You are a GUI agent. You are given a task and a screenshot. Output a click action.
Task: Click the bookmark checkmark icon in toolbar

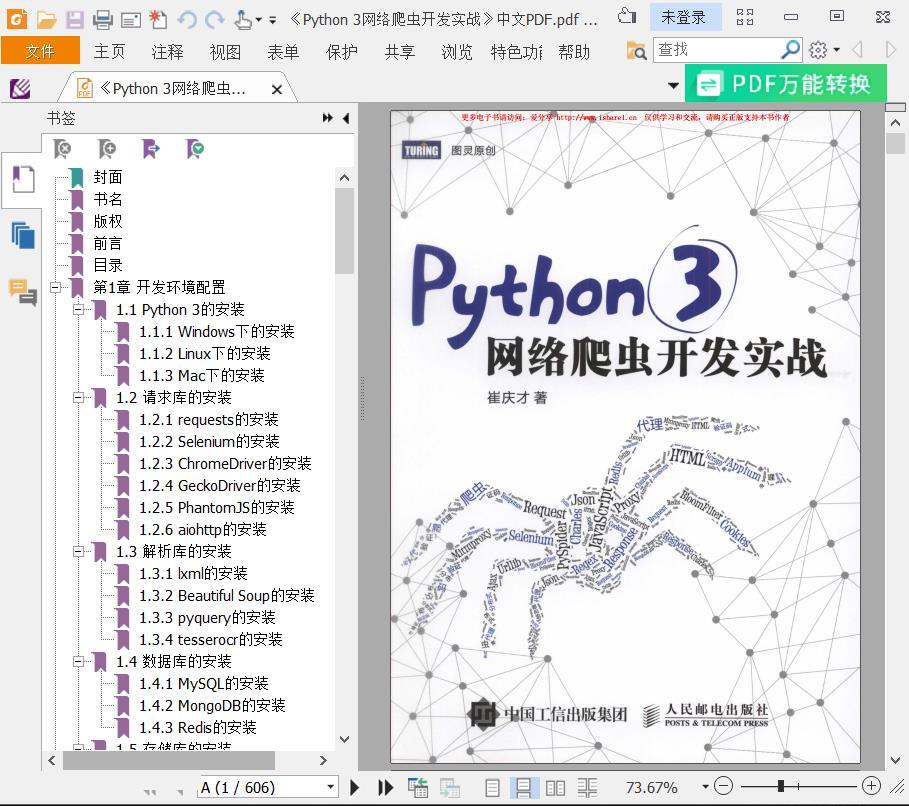pyautogui.click(x=195, y=149)
